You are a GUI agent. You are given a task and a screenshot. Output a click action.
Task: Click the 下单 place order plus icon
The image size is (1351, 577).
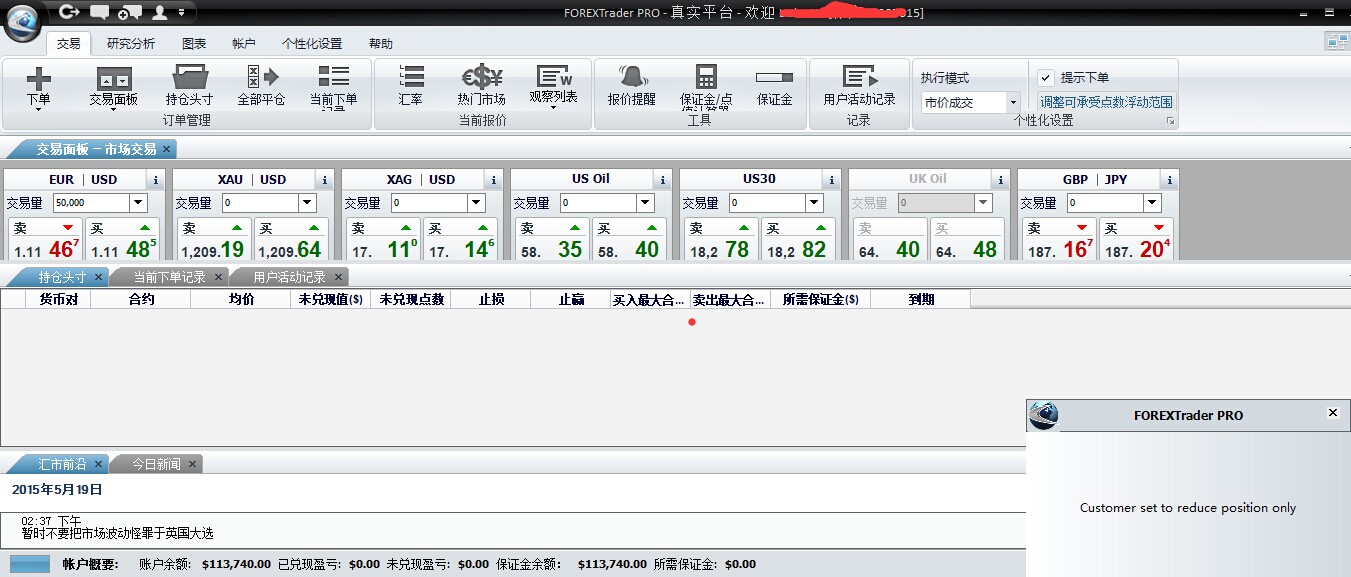click(x=38, y=87)
